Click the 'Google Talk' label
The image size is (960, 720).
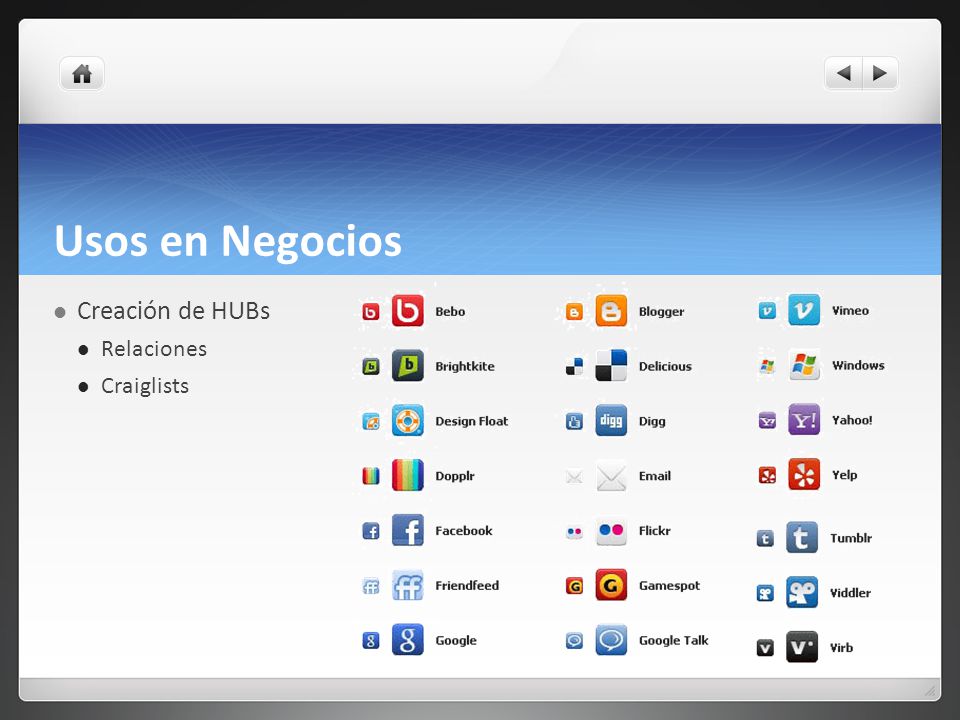673,640
